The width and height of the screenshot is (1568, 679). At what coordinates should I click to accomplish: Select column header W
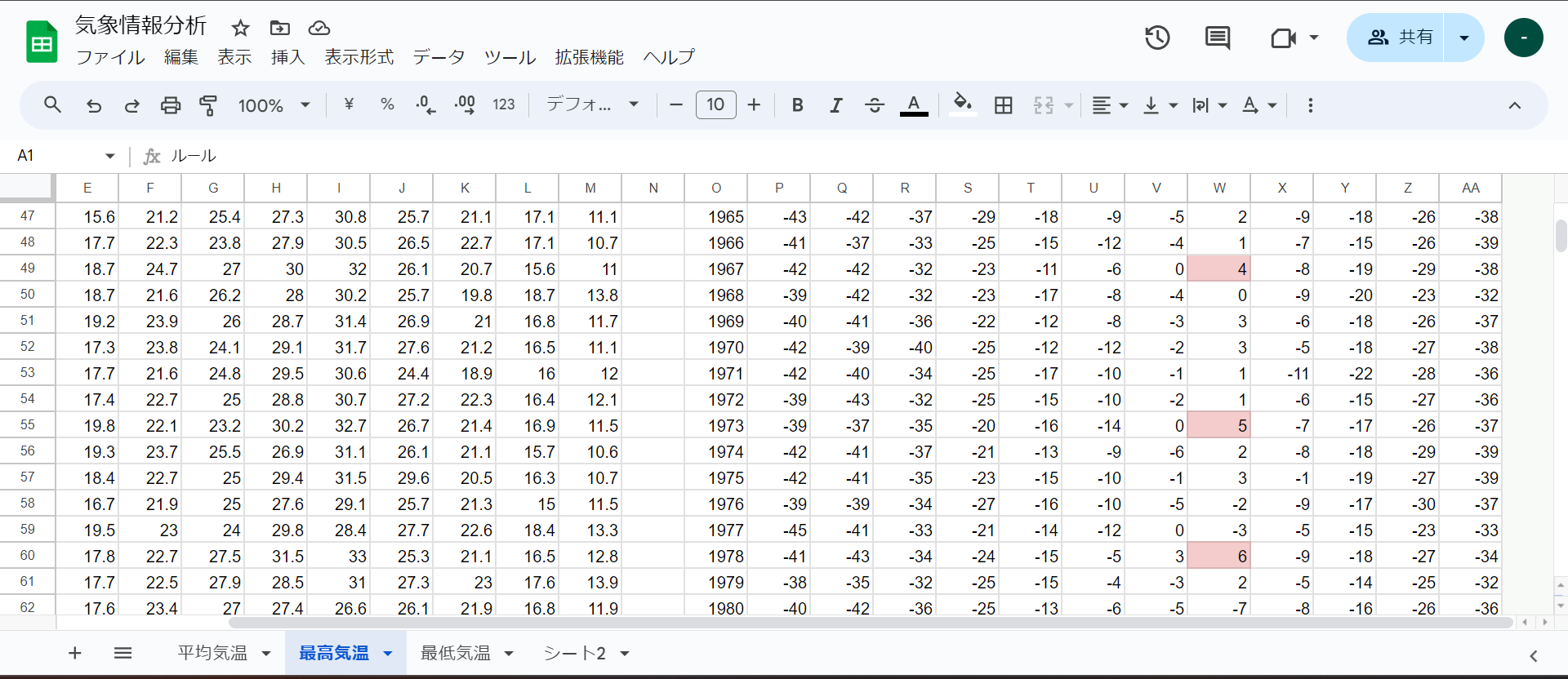tap(1218, 188)
